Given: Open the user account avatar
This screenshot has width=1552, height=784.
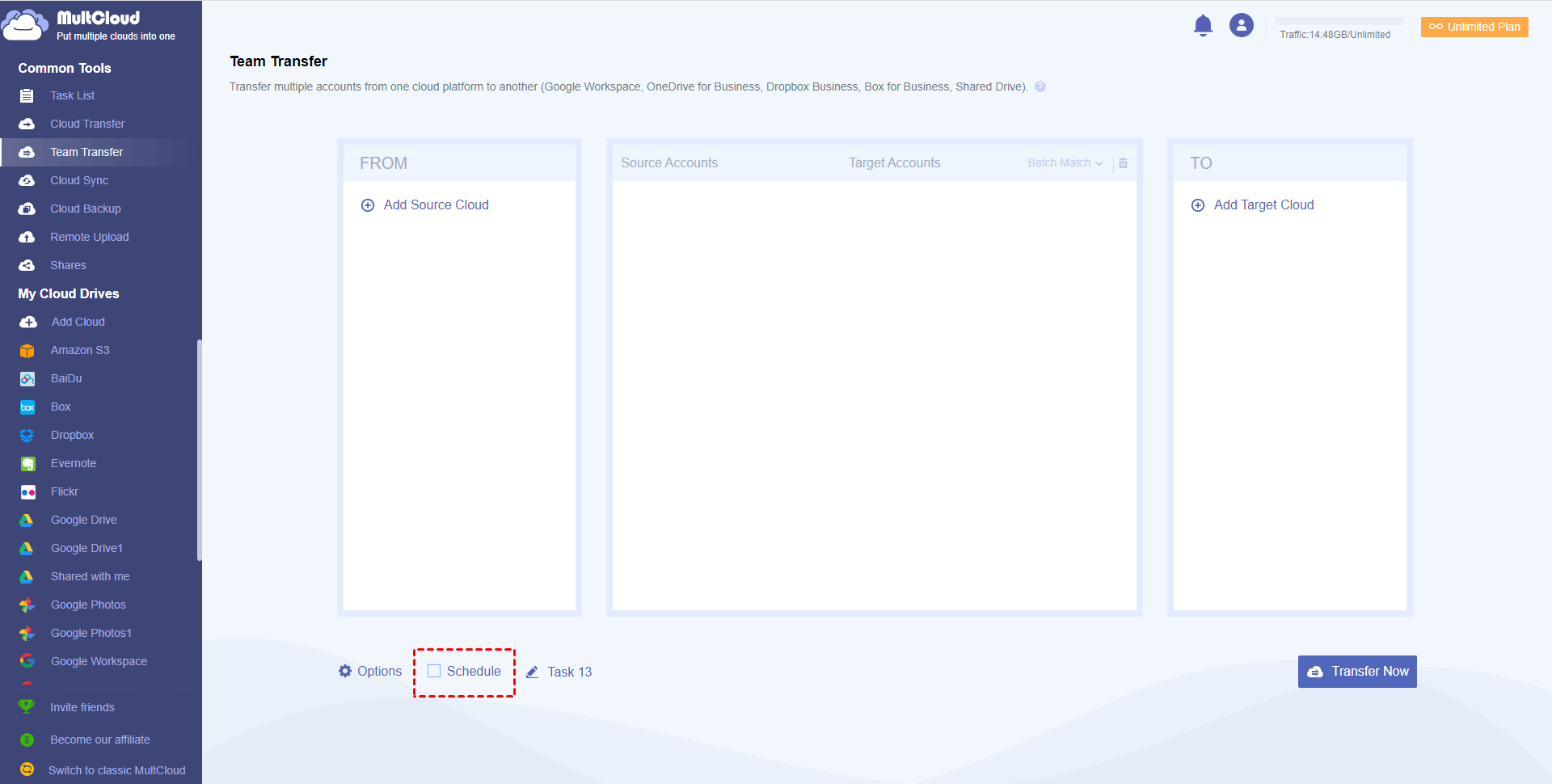Looking at the screenshot, I should coord(1242,25).
